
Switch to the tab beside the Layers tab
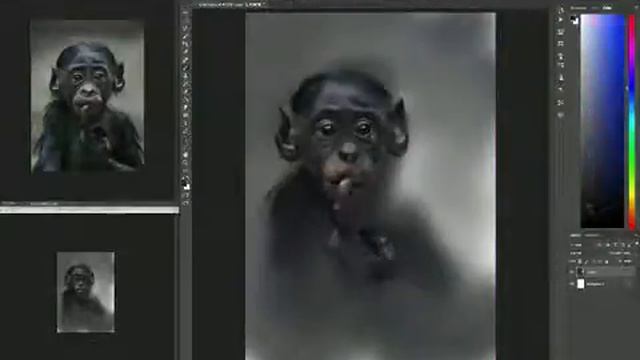pos(592,236)
